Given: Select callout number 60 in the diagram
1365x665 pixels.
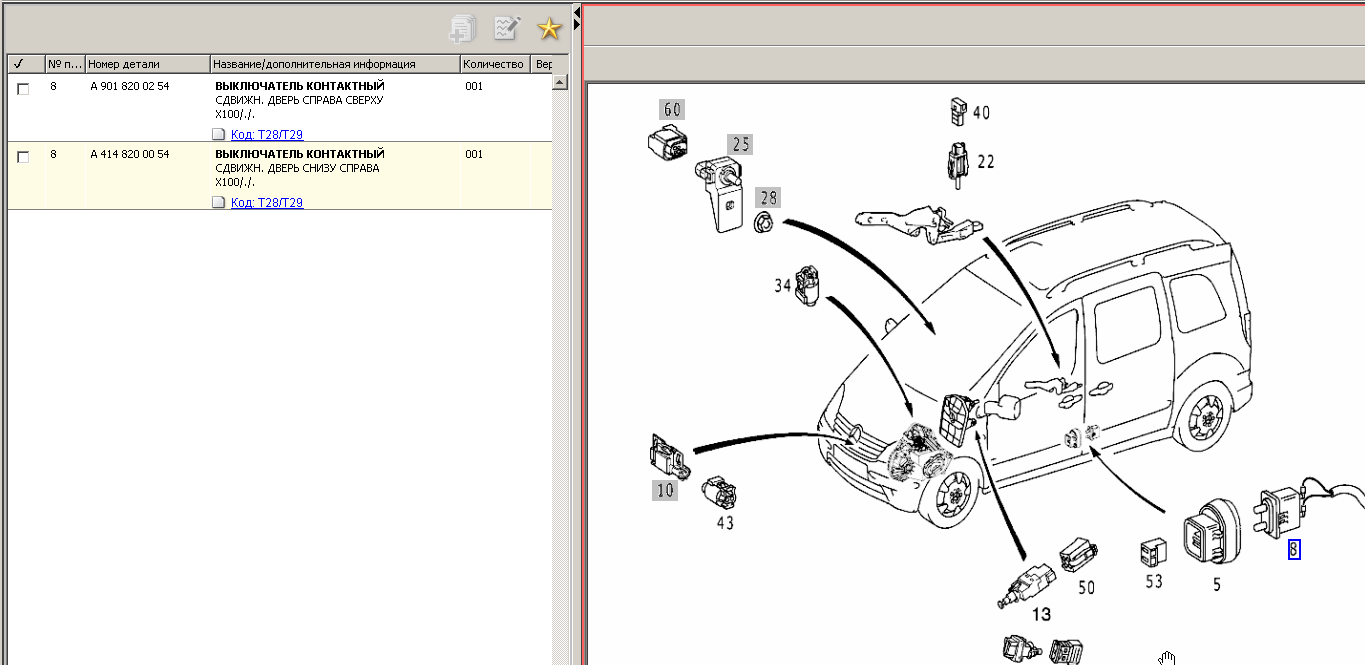Looking at the screenshot, I should (x=671, y=109).
